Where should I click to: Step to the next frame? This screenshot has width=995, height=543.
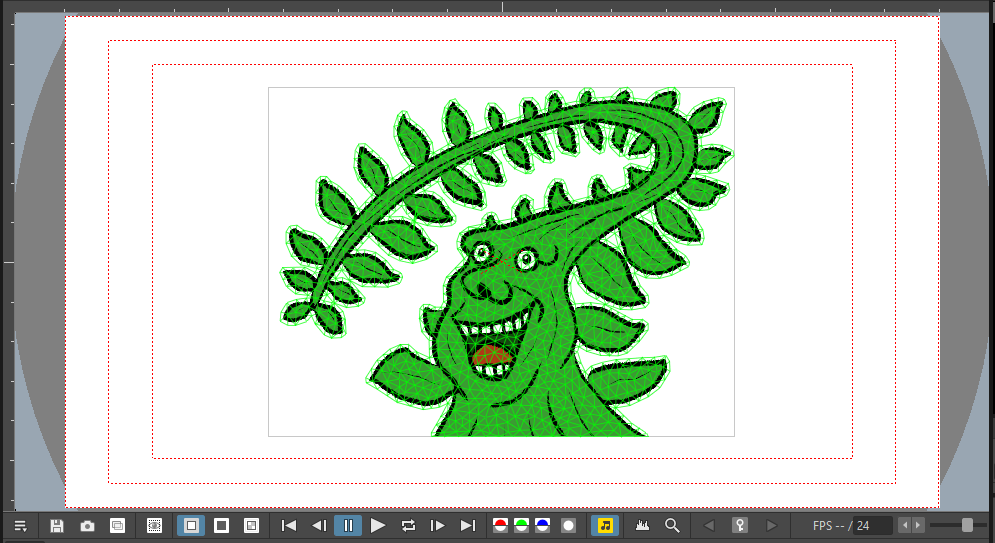(x=438, y=526)
